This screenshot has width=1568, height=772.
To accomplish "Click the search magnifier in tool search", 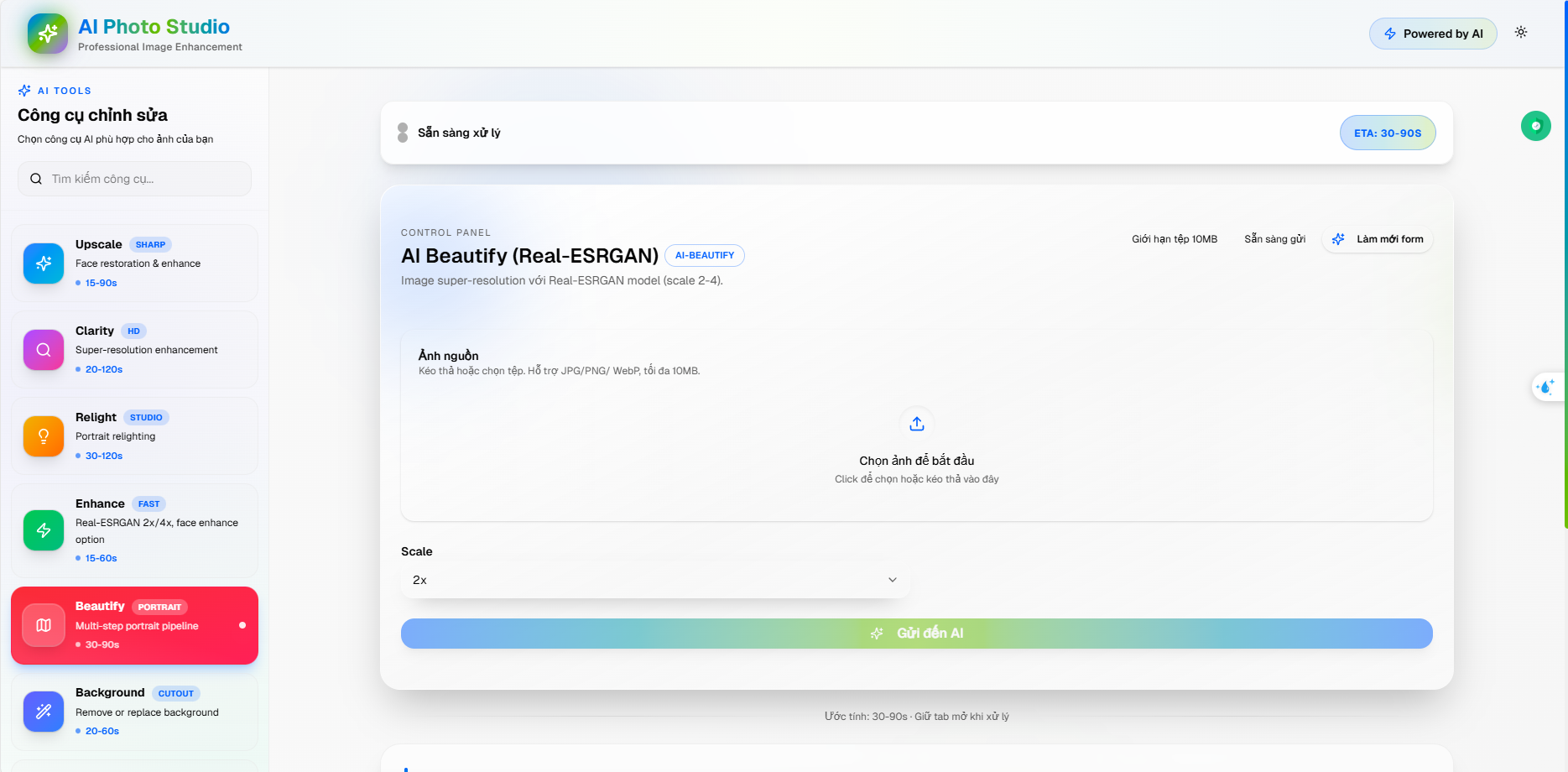I will click(x=35, y=179).
